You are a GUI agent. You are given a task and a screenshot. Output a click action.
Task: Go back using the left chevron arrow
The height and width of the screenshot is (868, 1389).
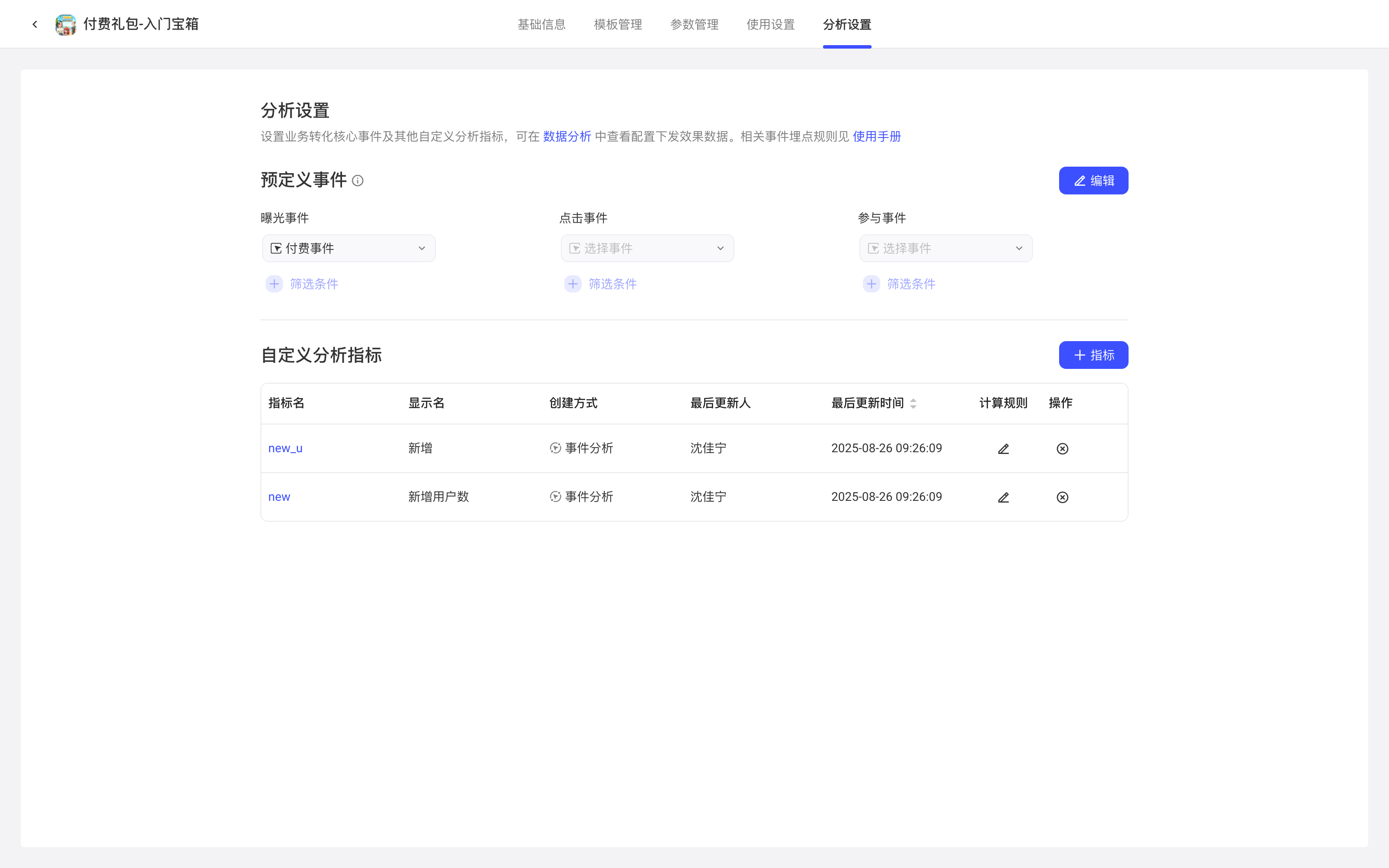coord(35,24)
